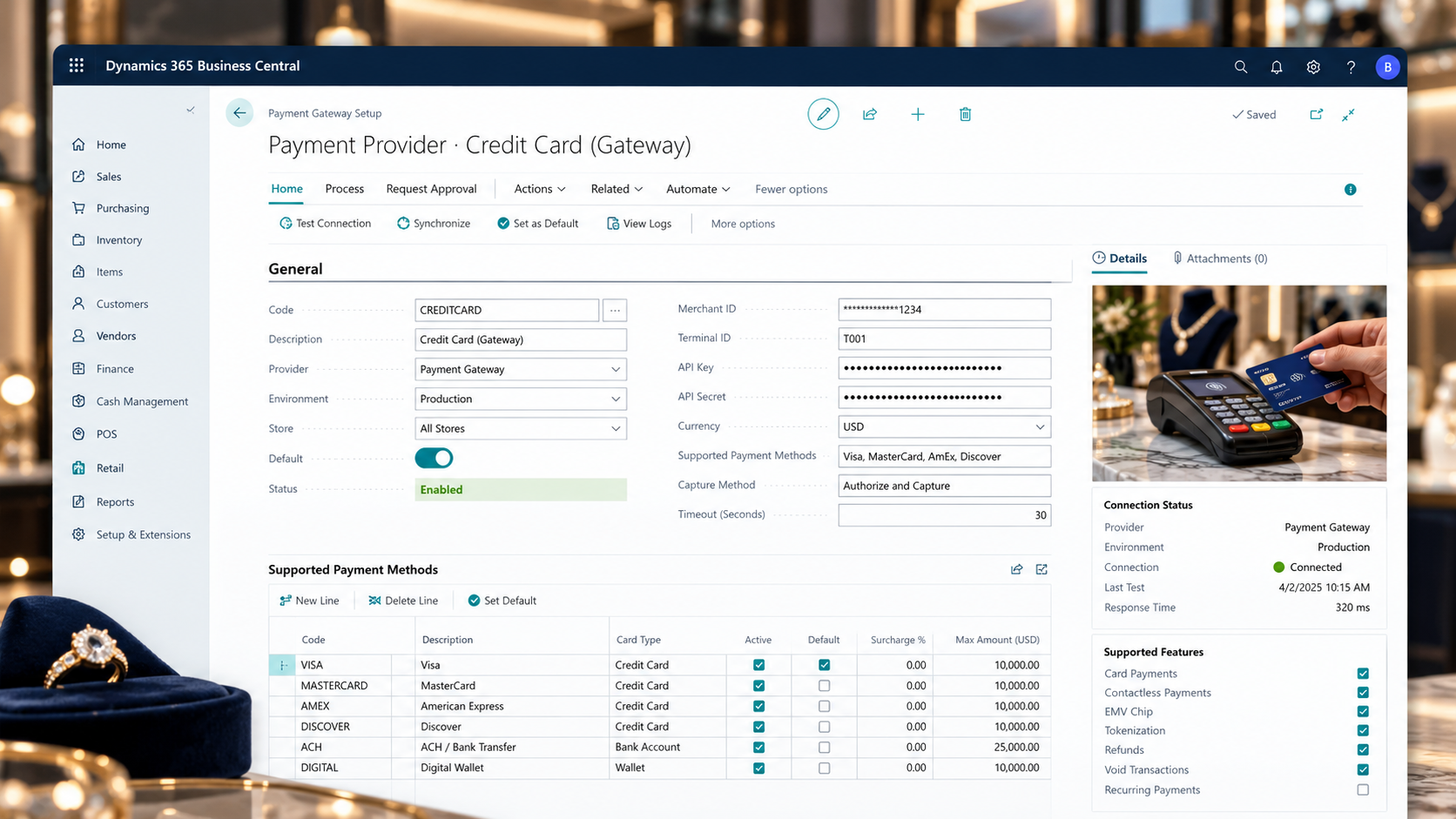Image resolution: width=1456 pixels, height=819 pixels.
Task: Switch to the Process tab
Action: (x=344, y=189)
